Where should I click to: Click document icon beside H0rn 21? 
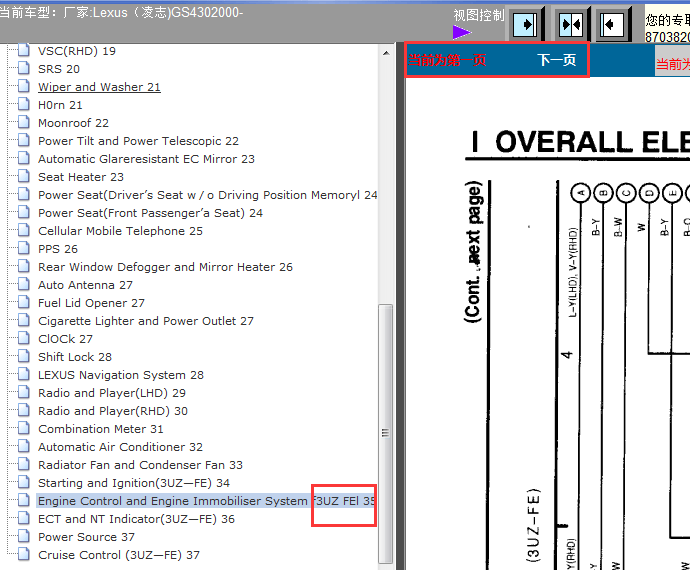tap(24, 105)
